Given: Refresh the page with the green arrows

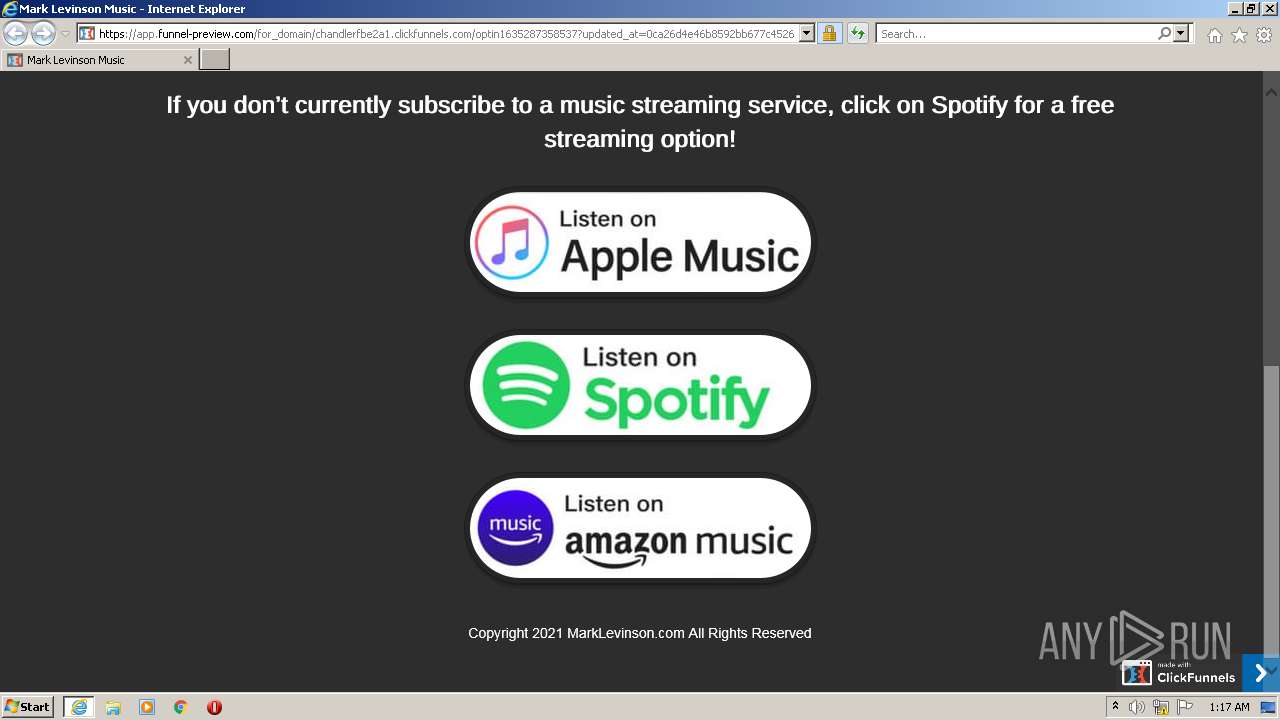Looking at the screenshot, I should pyautogui.click(x=857, y=34).
